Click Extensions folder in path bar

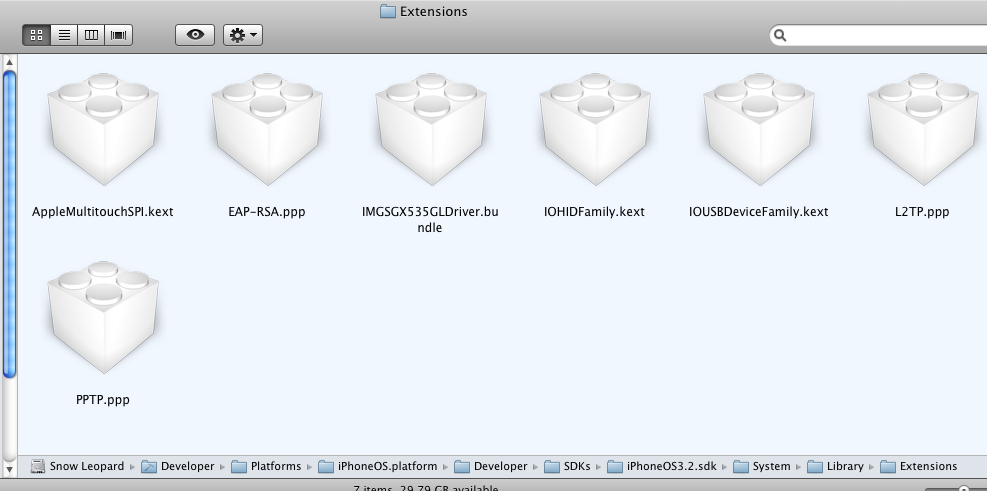(x=918, y=466)
